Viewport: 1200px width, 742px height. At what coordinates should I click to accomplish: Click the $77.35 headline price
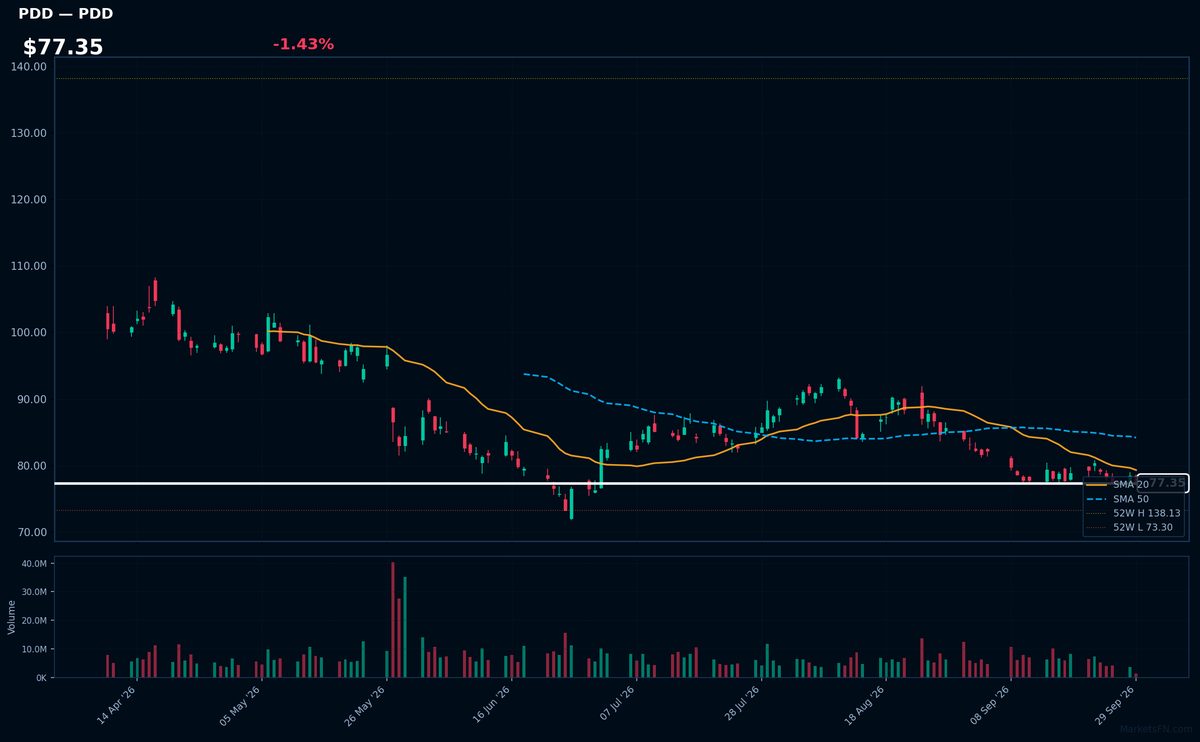click(63, 47)
